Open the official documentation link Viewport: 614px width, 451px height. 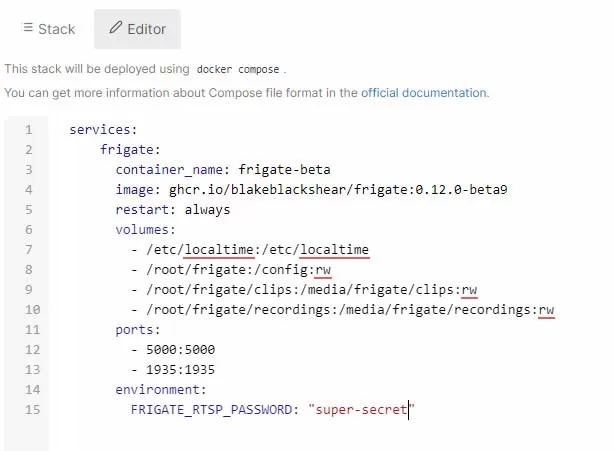424,93
